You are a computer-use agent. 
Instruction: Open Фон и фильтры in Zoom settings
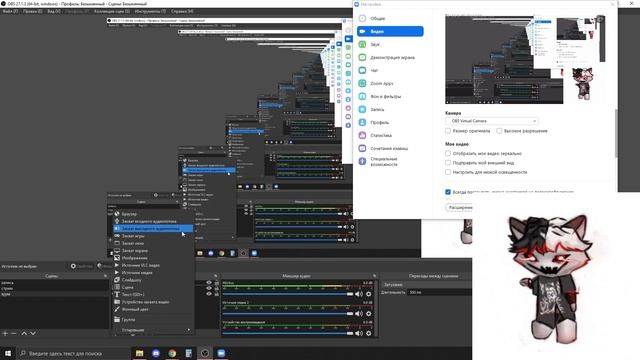[390, 96]
